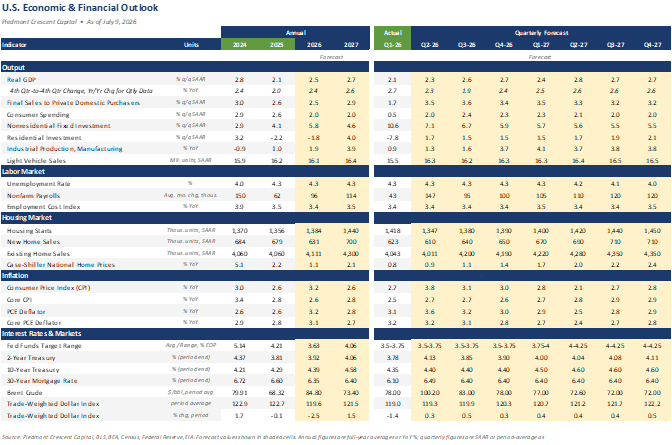Click the "Indicator" column header
Viewport: 672px width, 445px height.
14,45
